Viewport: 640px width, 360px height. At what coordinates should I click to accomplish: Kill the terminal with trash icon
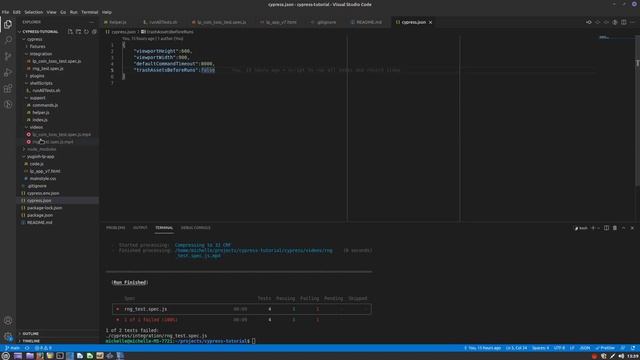click(x=615, y=228)
